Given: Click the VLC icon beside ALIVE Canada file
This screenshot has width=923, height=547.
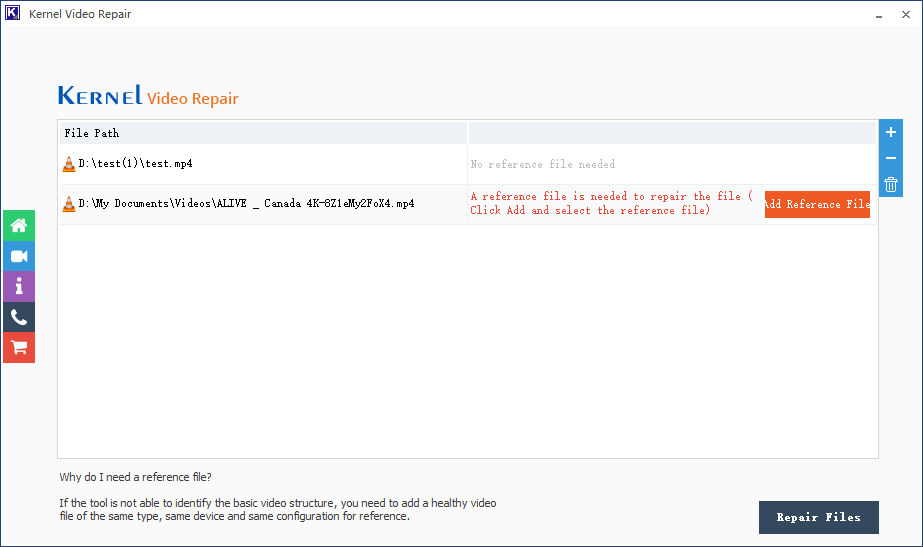Looking at the screenshot, I should click(x=69, y=204).
